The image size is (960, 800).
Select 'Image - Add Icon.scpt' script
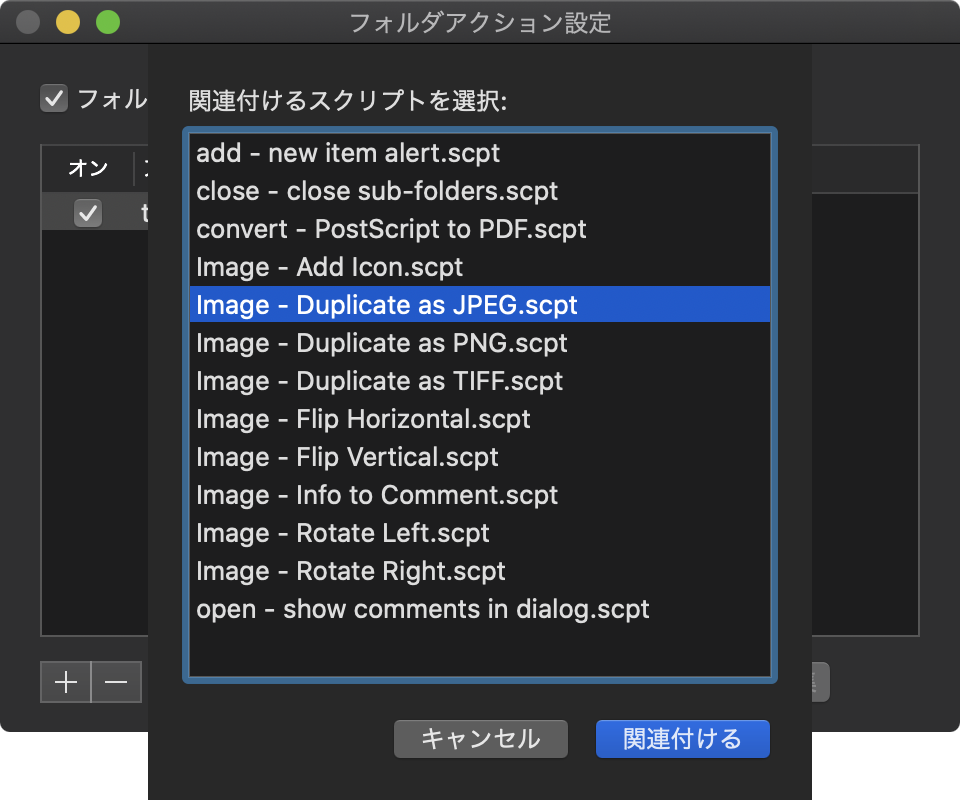click(330, 267)
